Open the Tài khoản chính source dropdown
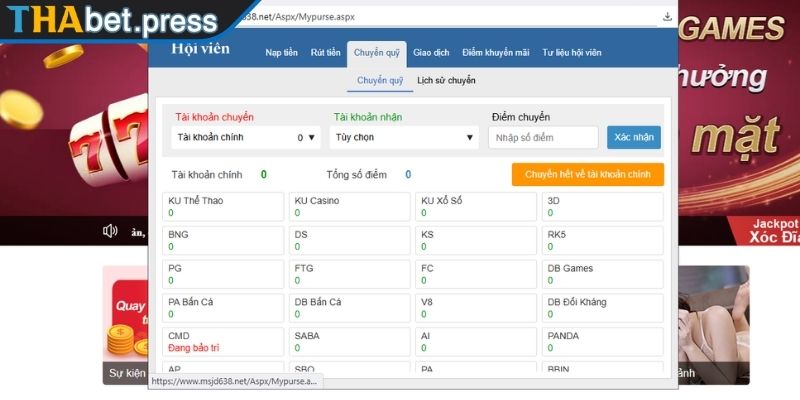800x400 pixels. (x=246, y=137)
